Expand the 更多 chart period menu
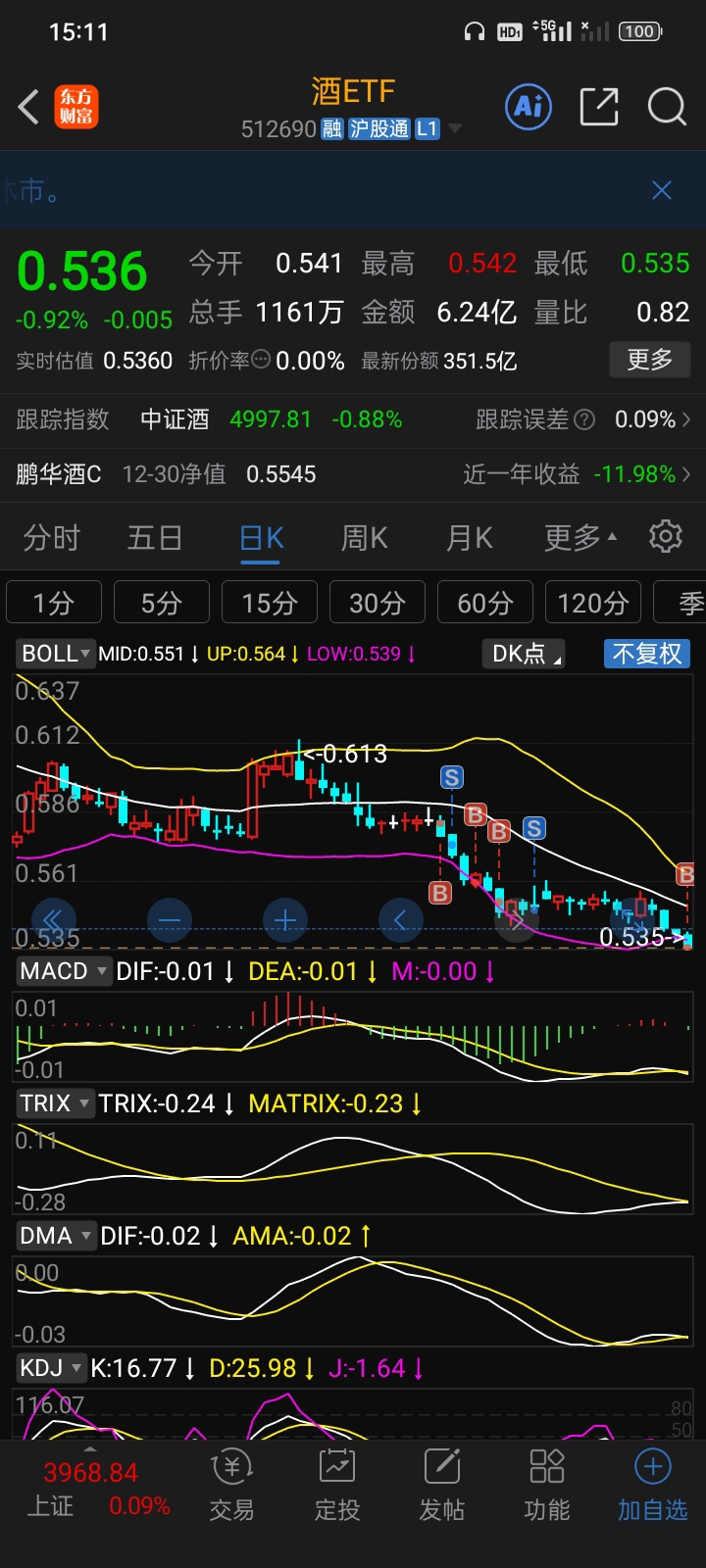The image size is (706, 1568). coord(580,538)
